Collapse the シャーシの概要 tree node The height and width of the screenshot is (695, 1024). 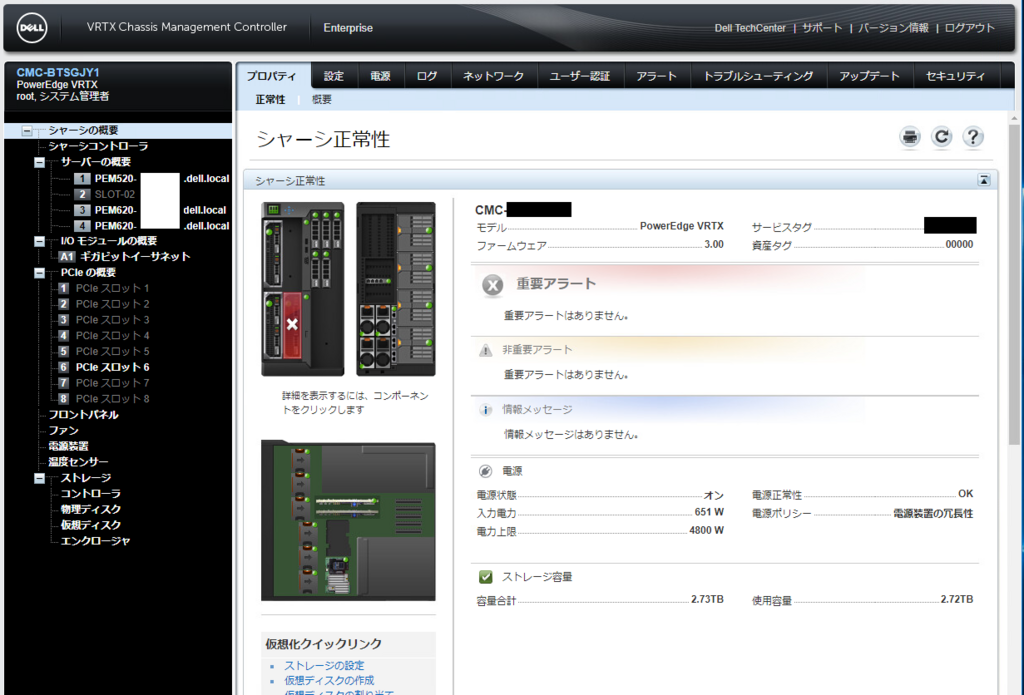[27, 131]
